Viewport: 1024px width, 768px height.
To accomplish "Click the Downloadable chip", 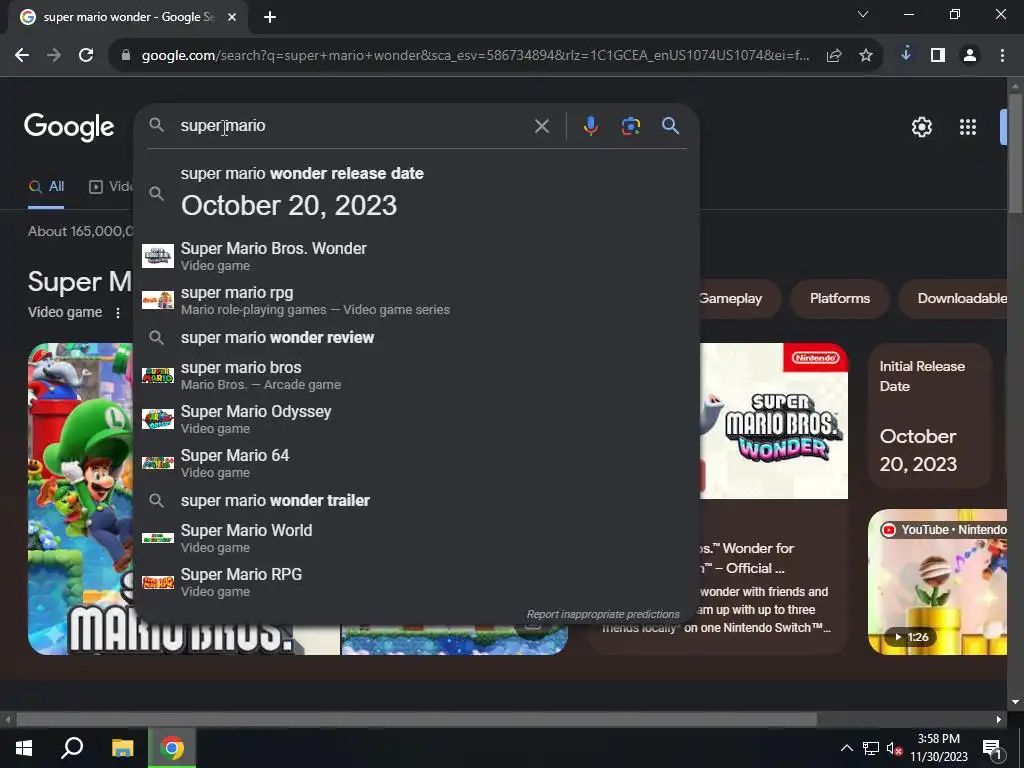I will coord(955,298).
